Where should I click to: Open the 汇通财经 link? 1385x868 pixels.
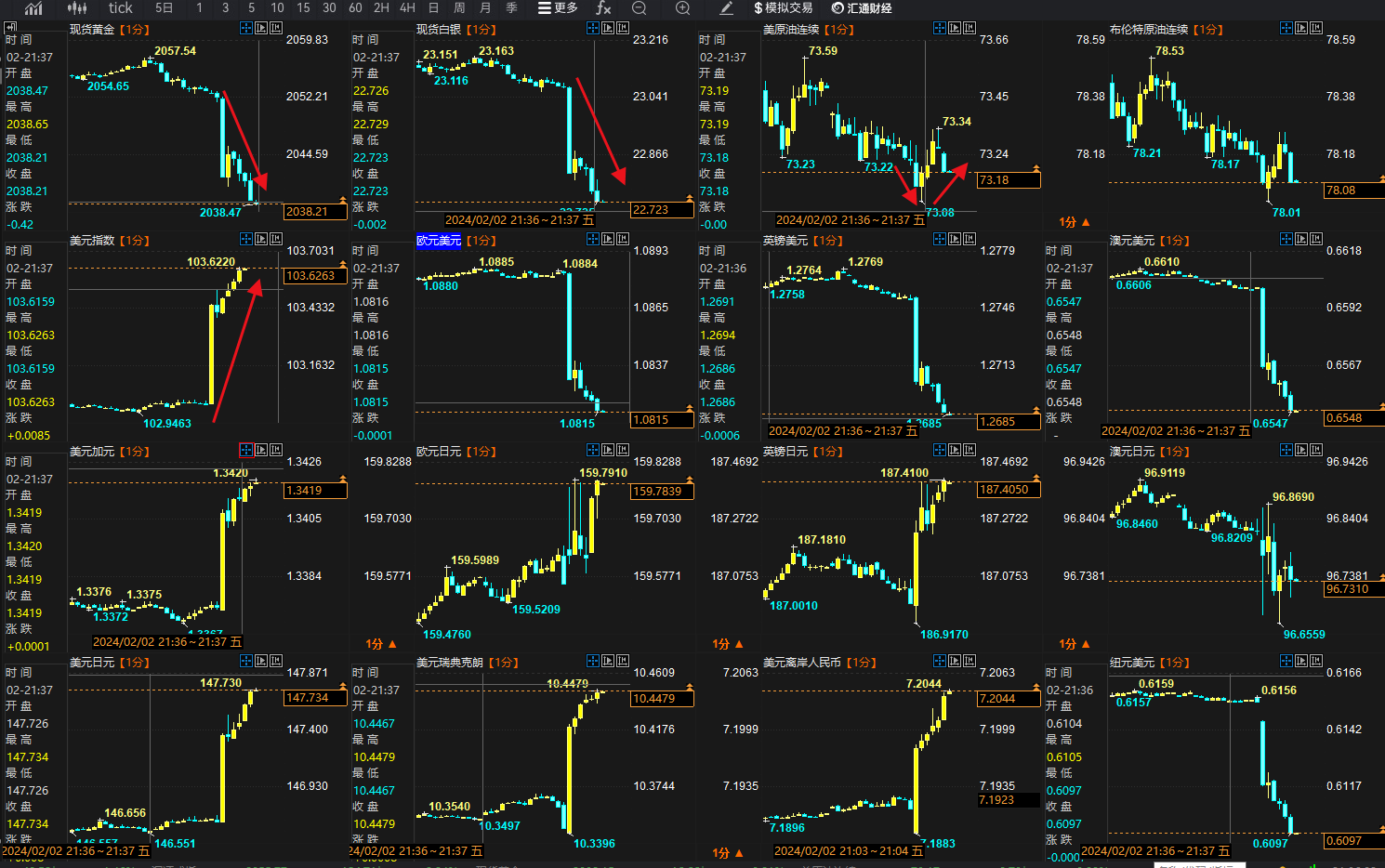tap(862, 8)
